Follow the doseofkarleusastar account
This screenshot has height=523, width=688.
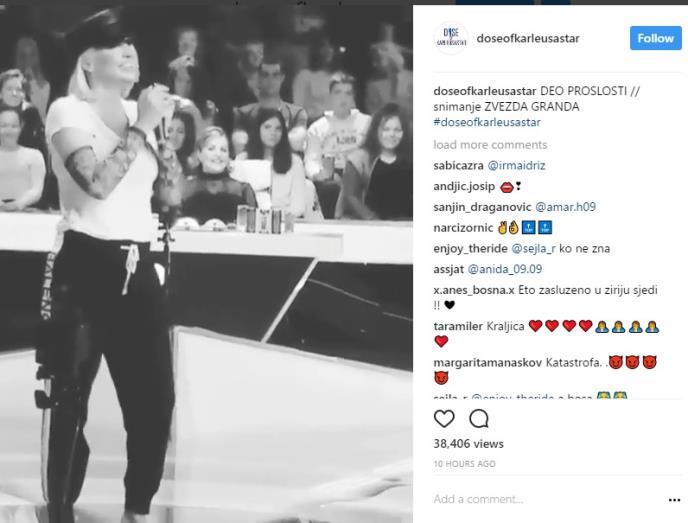(656, 38)
